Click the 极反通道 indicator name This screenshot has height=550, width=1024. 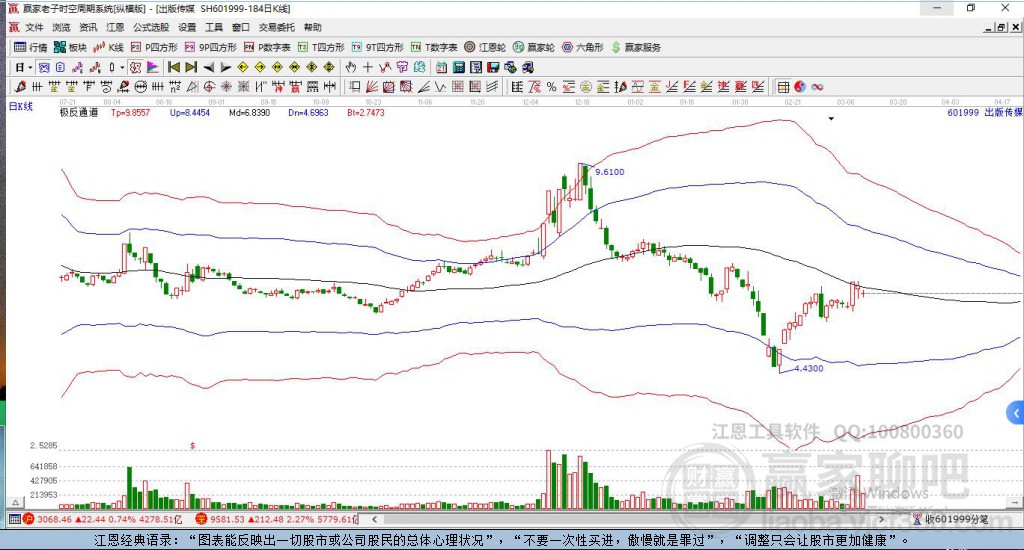click(78, 112)
